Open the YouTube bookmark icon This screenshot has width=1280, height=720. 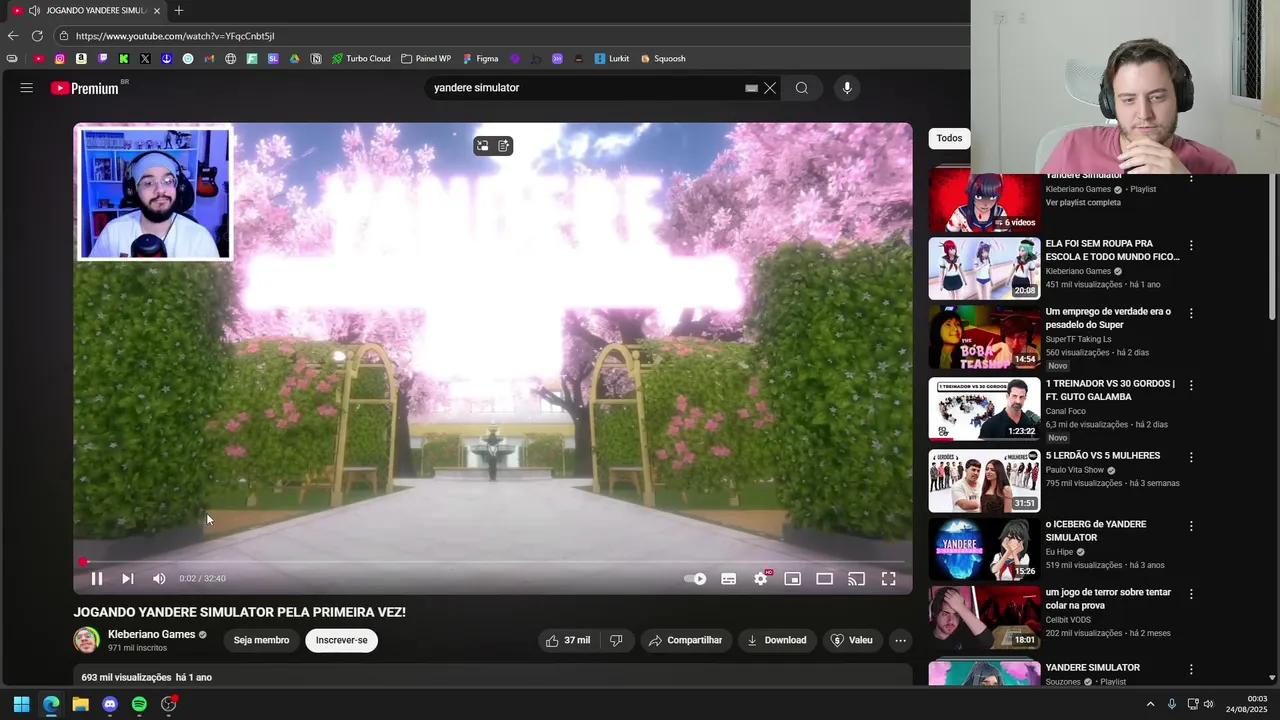click(x=39, y=59)
